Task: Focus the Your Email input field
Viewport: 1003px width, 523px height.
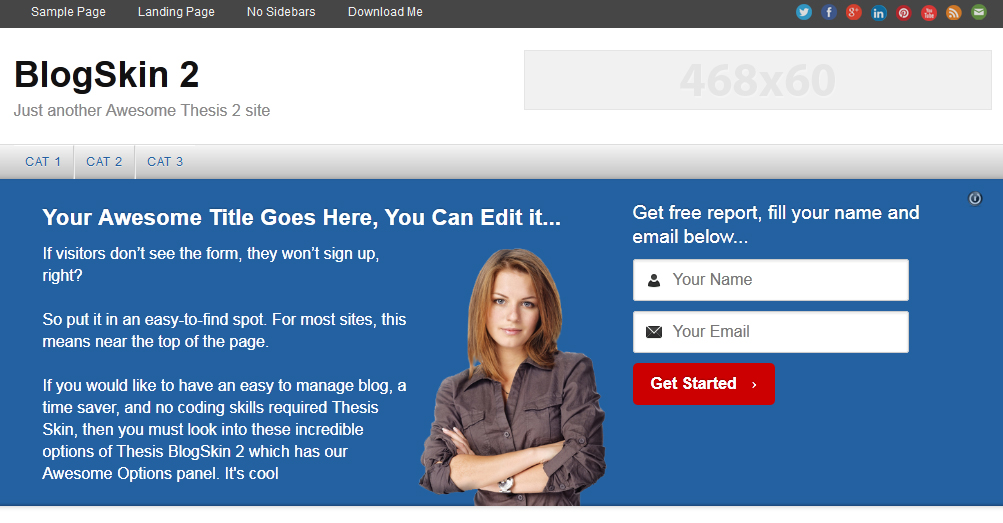Action: tap(771, 332)
